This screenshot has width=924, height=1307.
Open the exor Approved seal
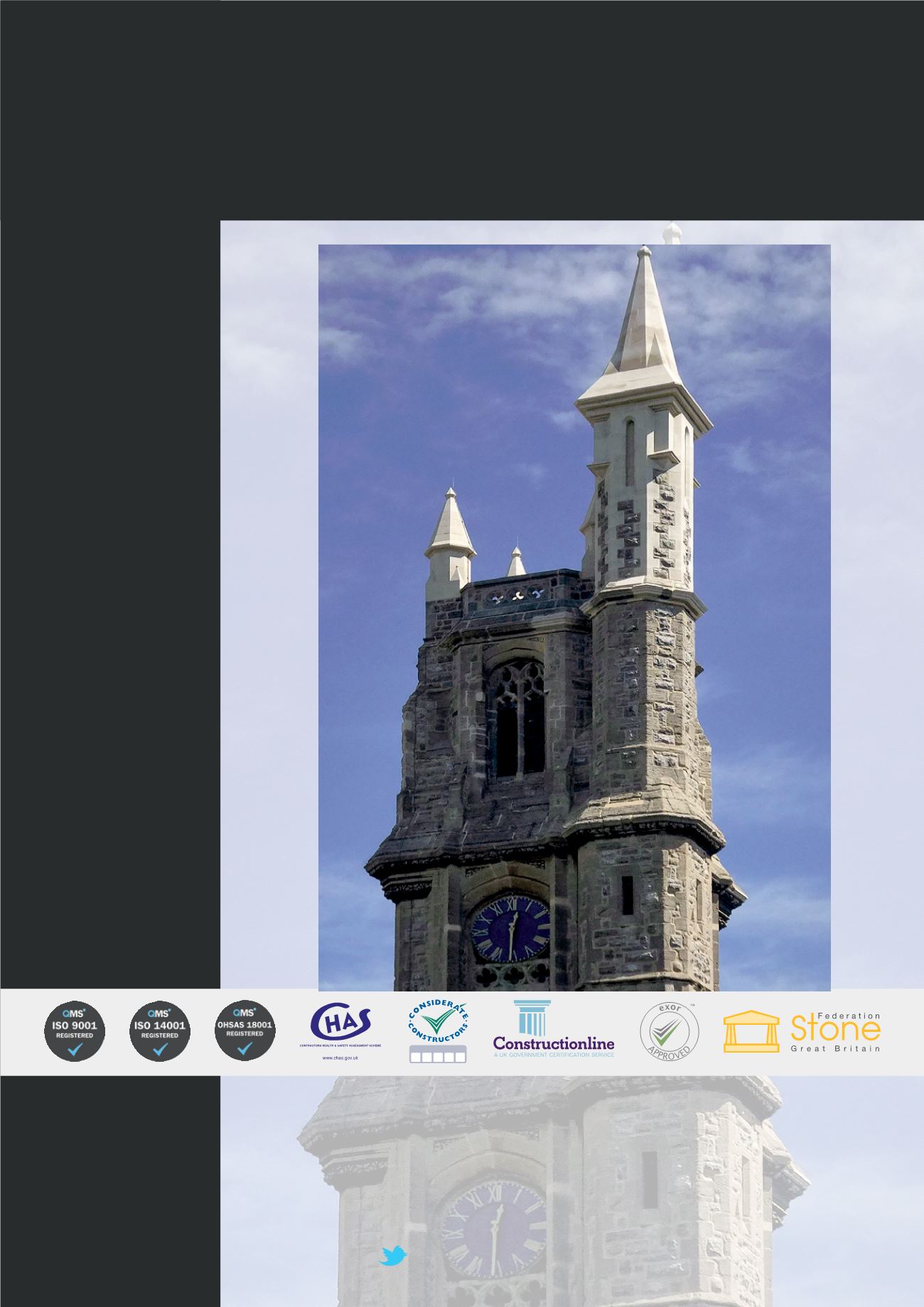click(x=669, y=1032)
